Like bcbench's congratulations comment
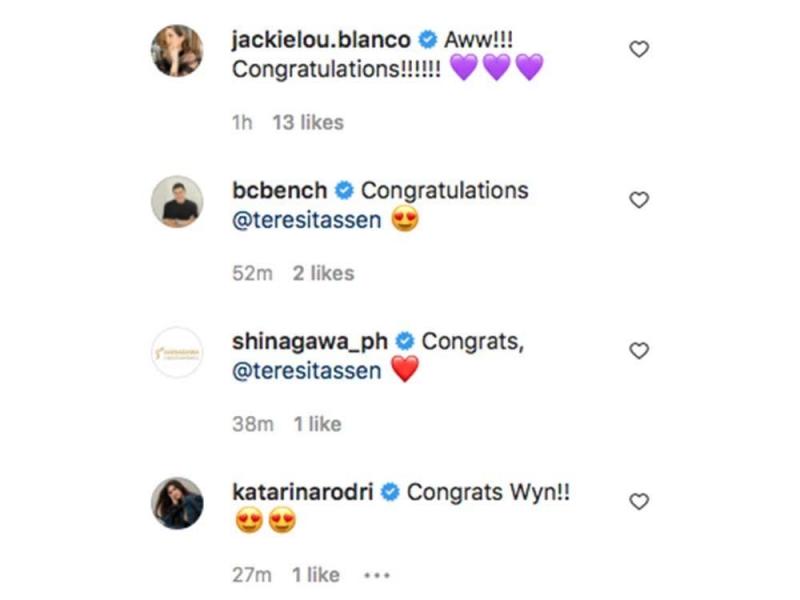The image size is (800, 600). click(x=638, y=200)
